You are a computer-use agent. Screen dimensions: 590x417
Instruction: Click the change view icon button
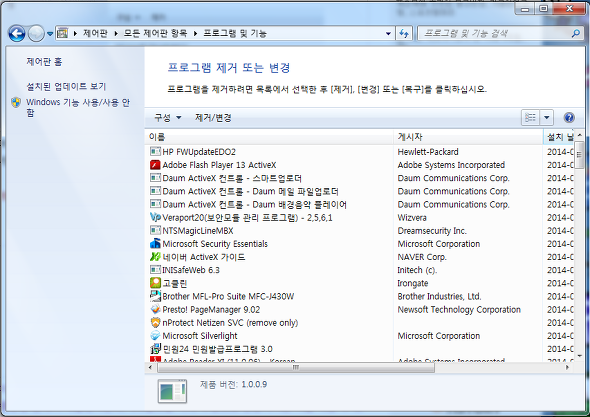pyautogui.click(x=530, y=118)
